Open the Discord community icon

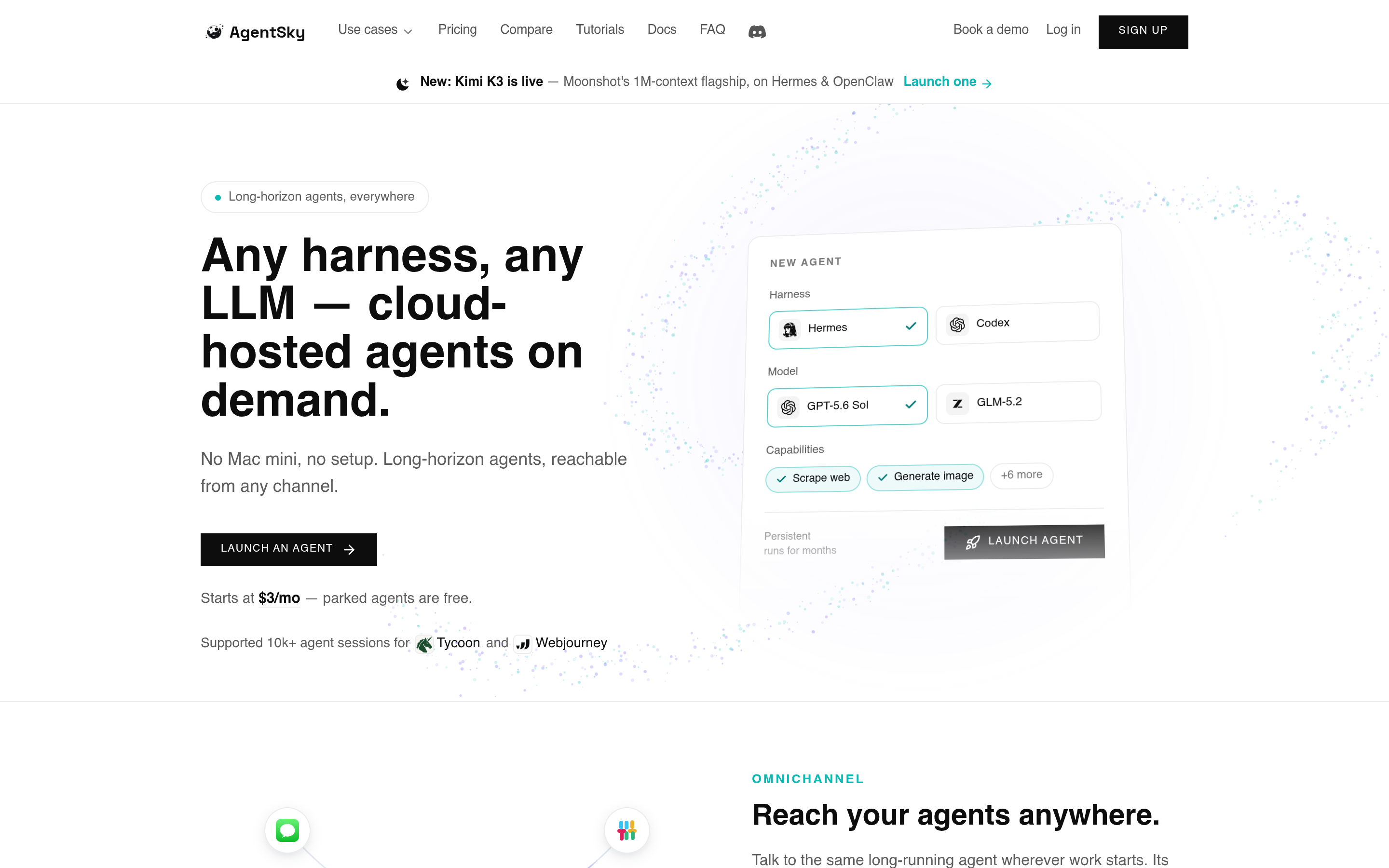(757, 31)
